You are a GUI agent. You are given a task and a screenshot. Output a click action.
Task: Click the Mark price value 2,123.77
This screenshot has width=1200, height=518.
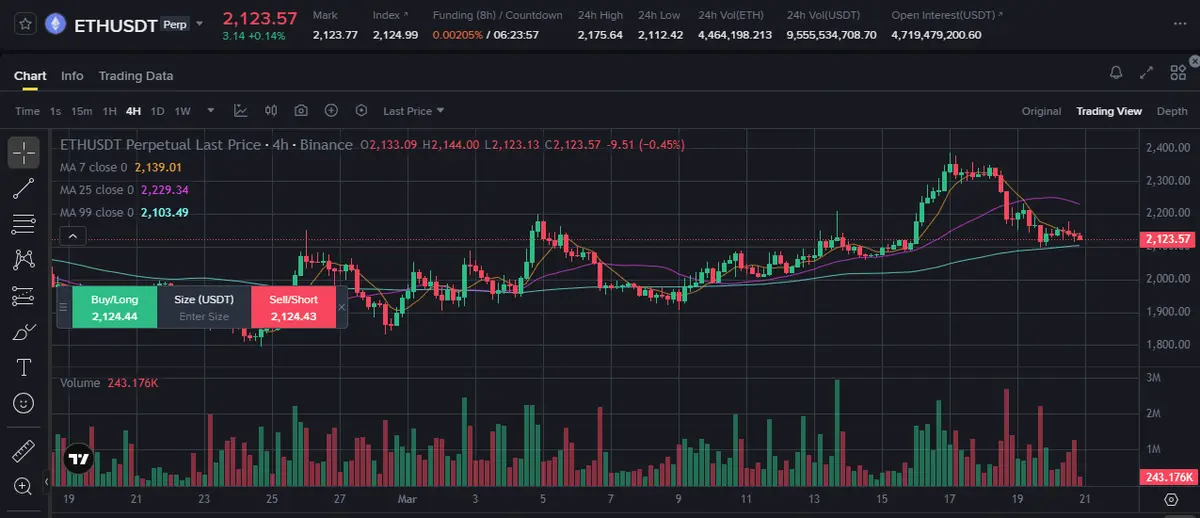[335, 35]
